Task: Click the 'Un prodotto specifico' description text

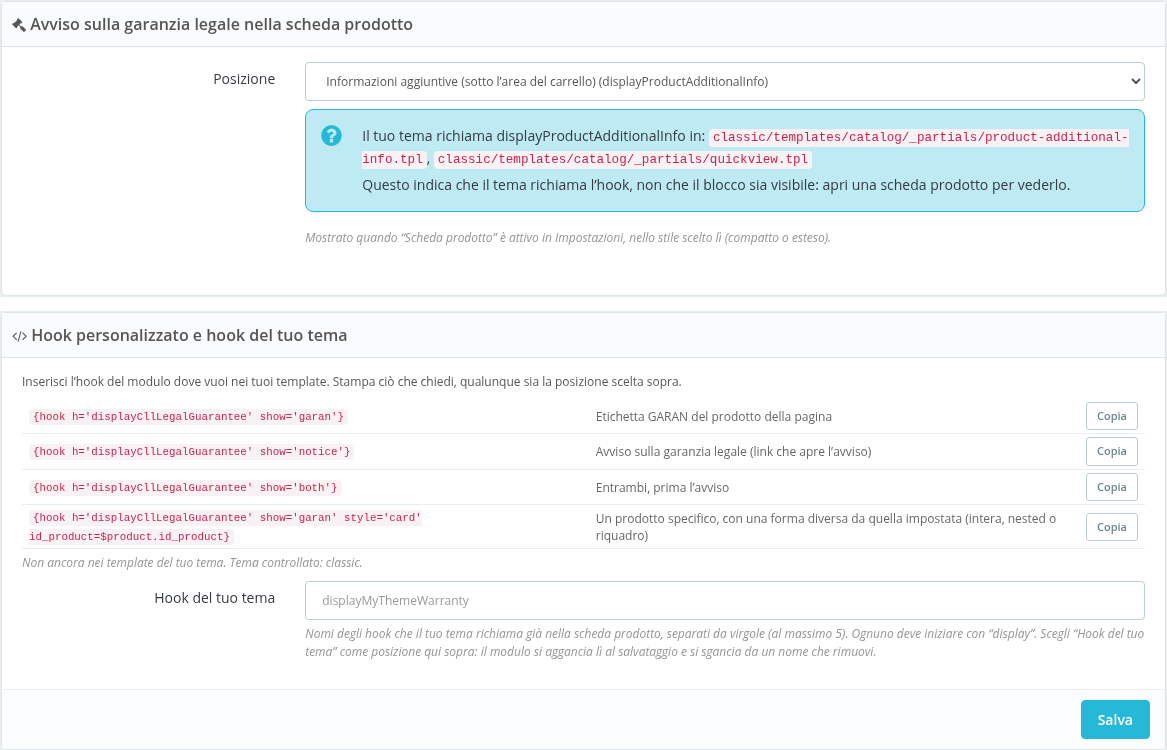Action: (x=826, y=527)
